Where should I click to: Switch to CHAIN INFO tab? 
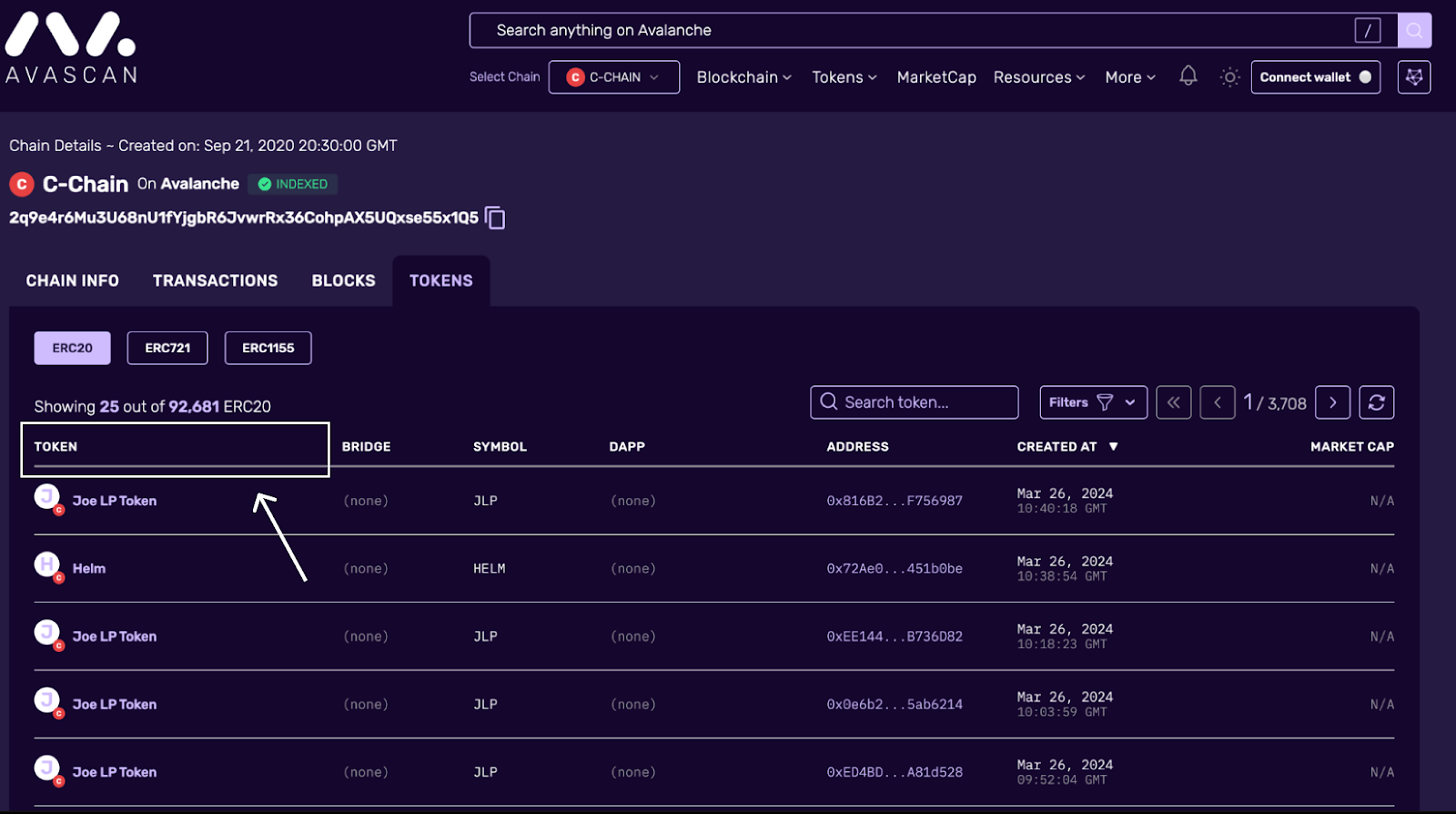tap(73, 280)
